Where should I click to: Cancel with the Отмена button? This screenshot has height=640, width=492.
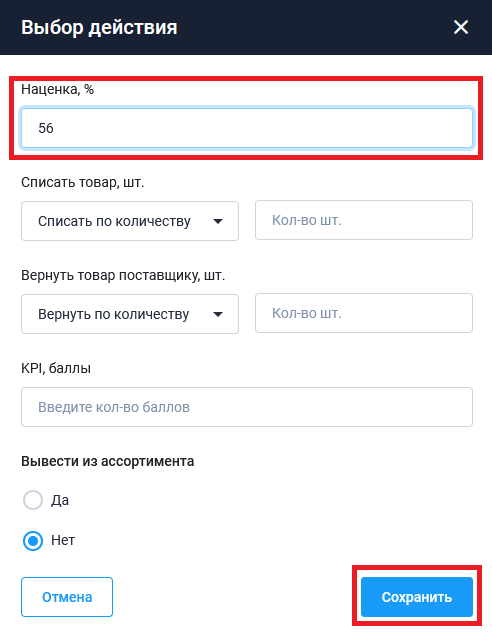[x=67, y=597]
